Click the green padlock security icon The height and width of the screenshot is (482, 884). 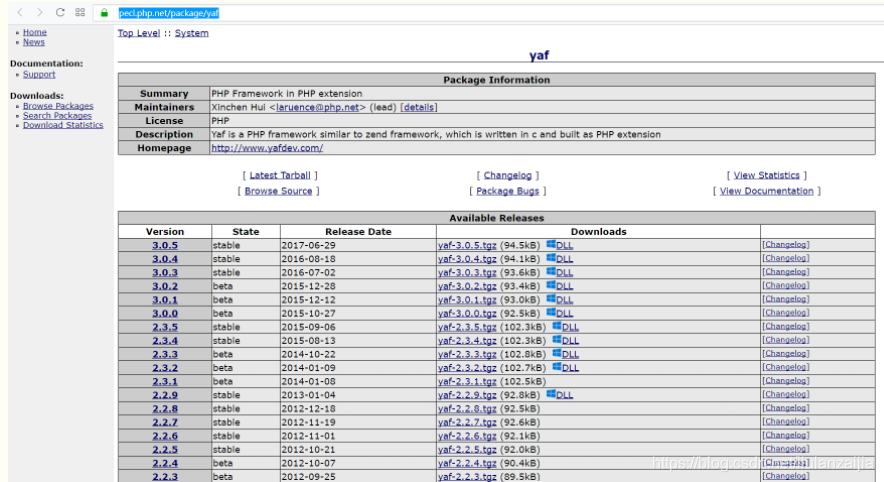click(104, 12)
